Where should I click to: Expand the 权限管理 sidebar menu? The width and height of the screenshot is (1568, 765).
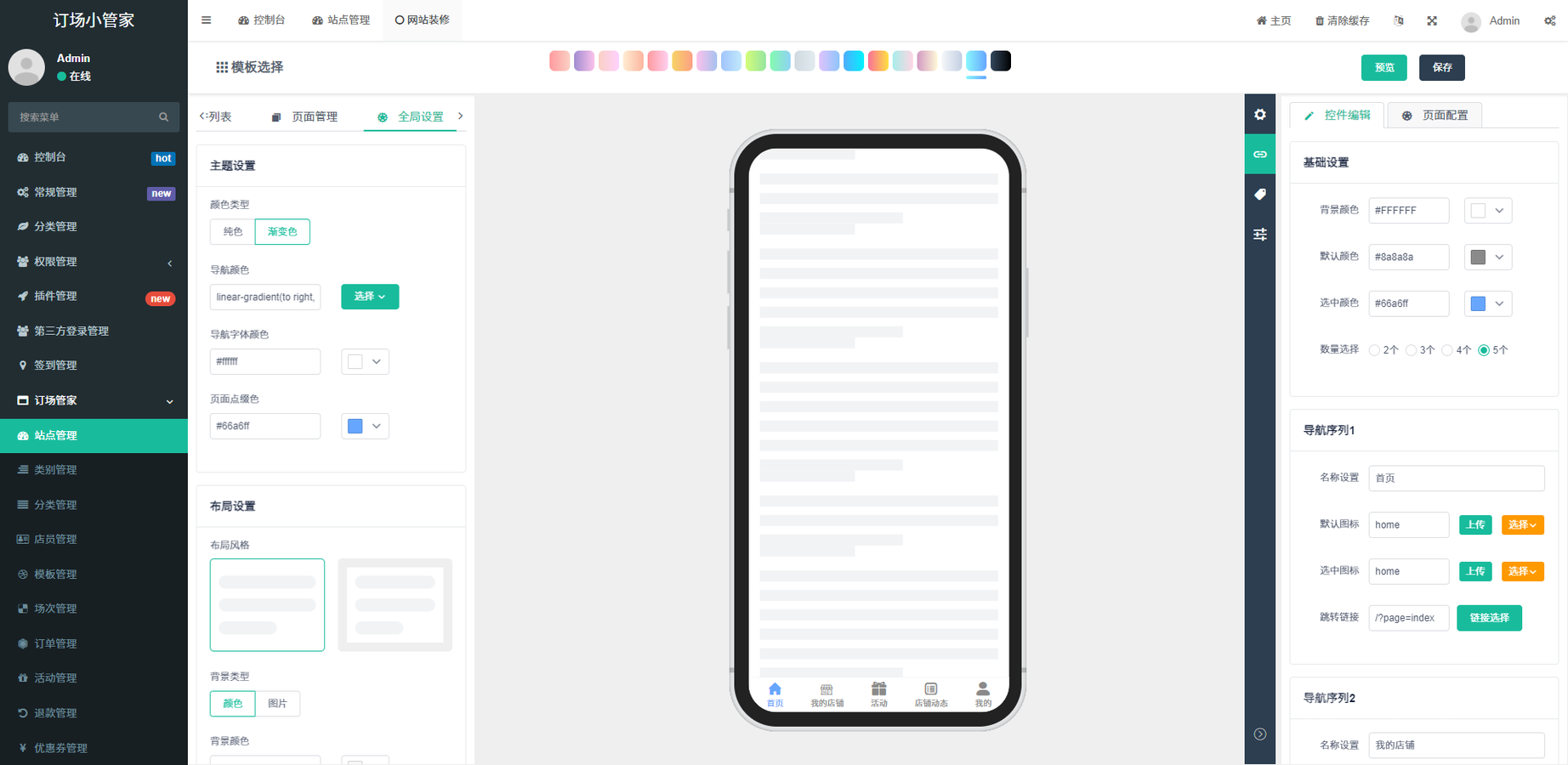94,262
